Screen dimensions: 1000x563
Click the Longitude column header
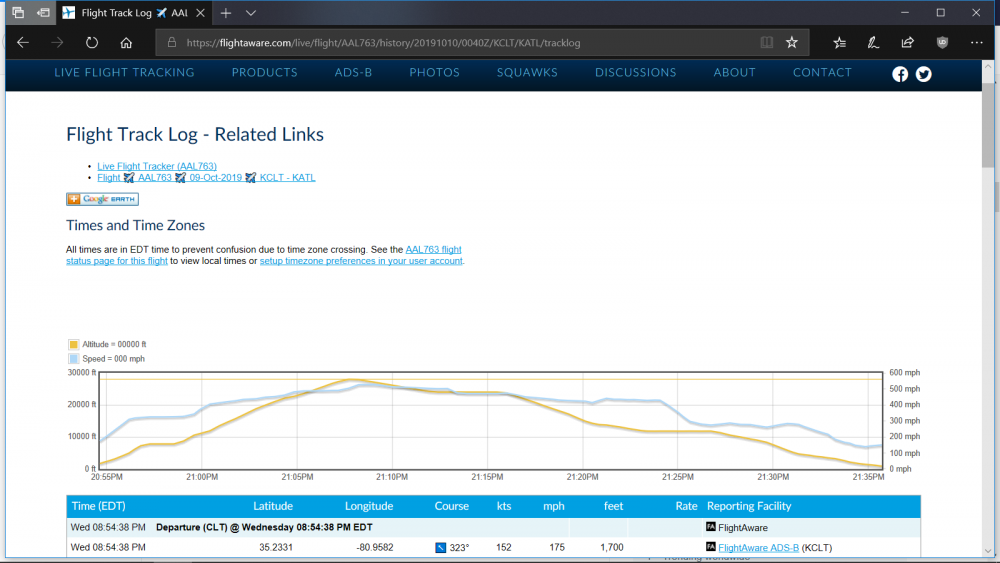tap(369, 506)
